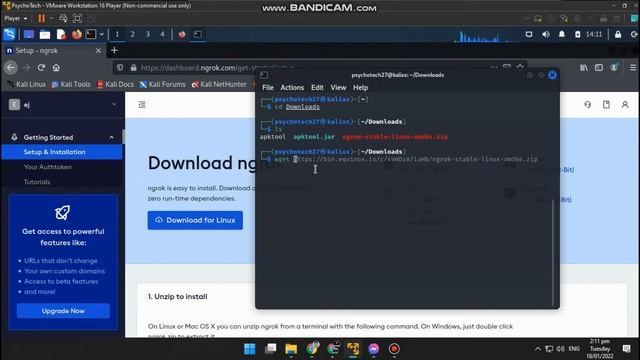Lock the Kali screen icon
Screen dimensions: 640x360
click(618, 34)
